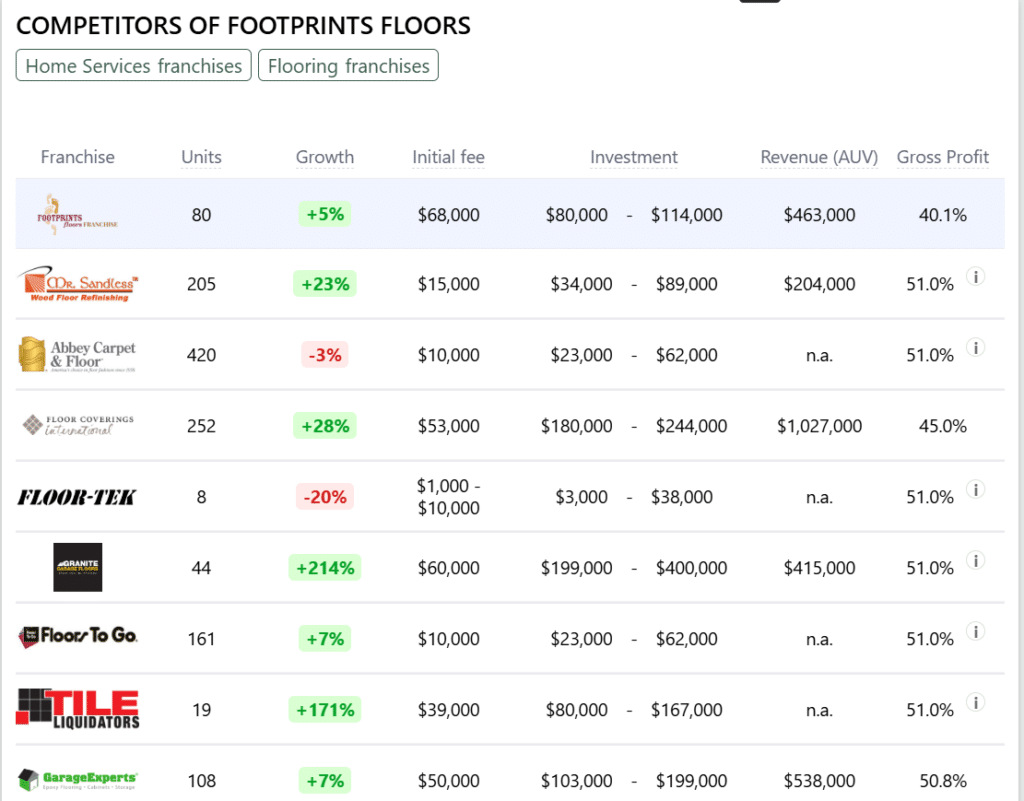Select the $15,000 initial fee value

(x=449, y=284)
